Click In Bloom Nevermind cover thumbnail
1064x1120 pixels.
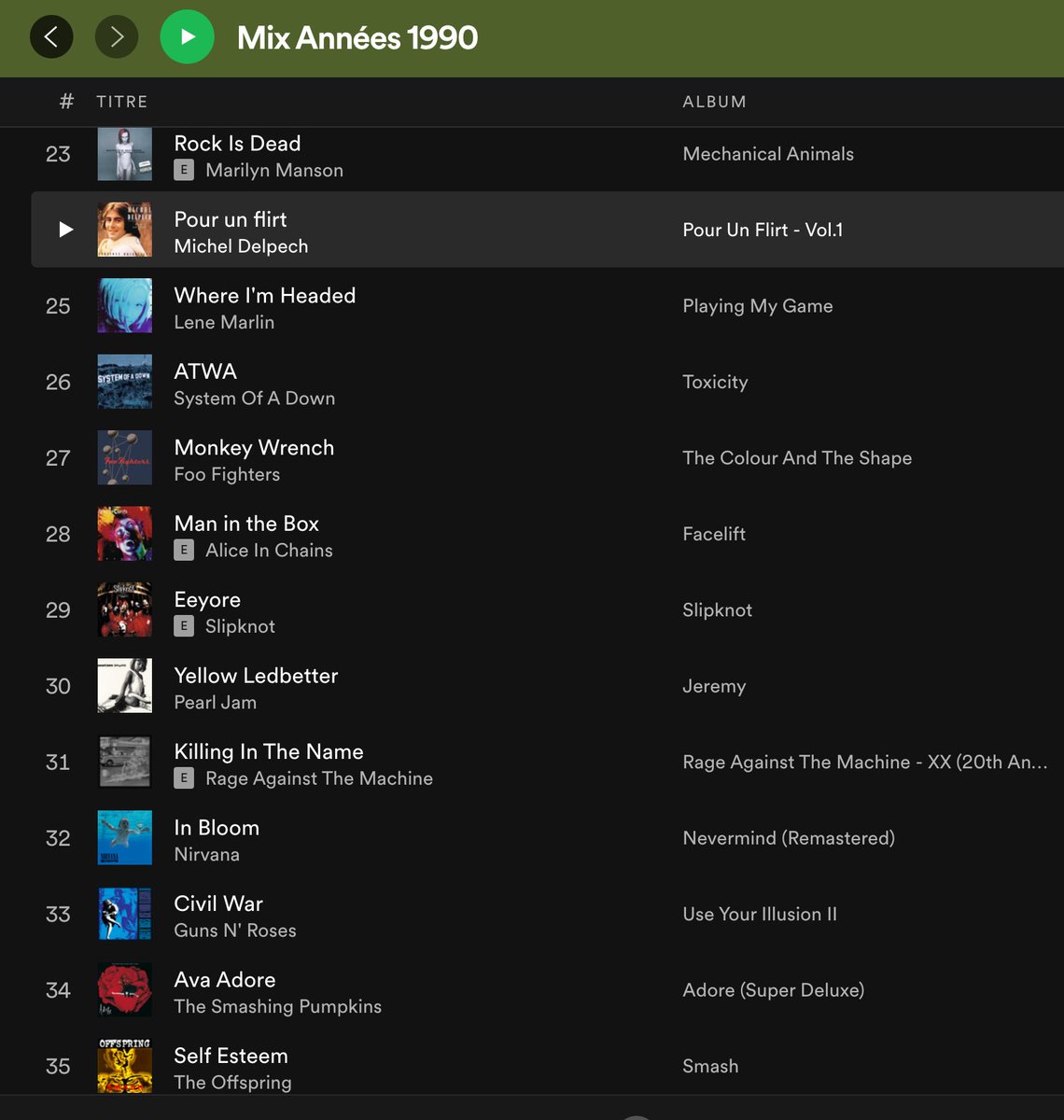(x=125, y=838)
